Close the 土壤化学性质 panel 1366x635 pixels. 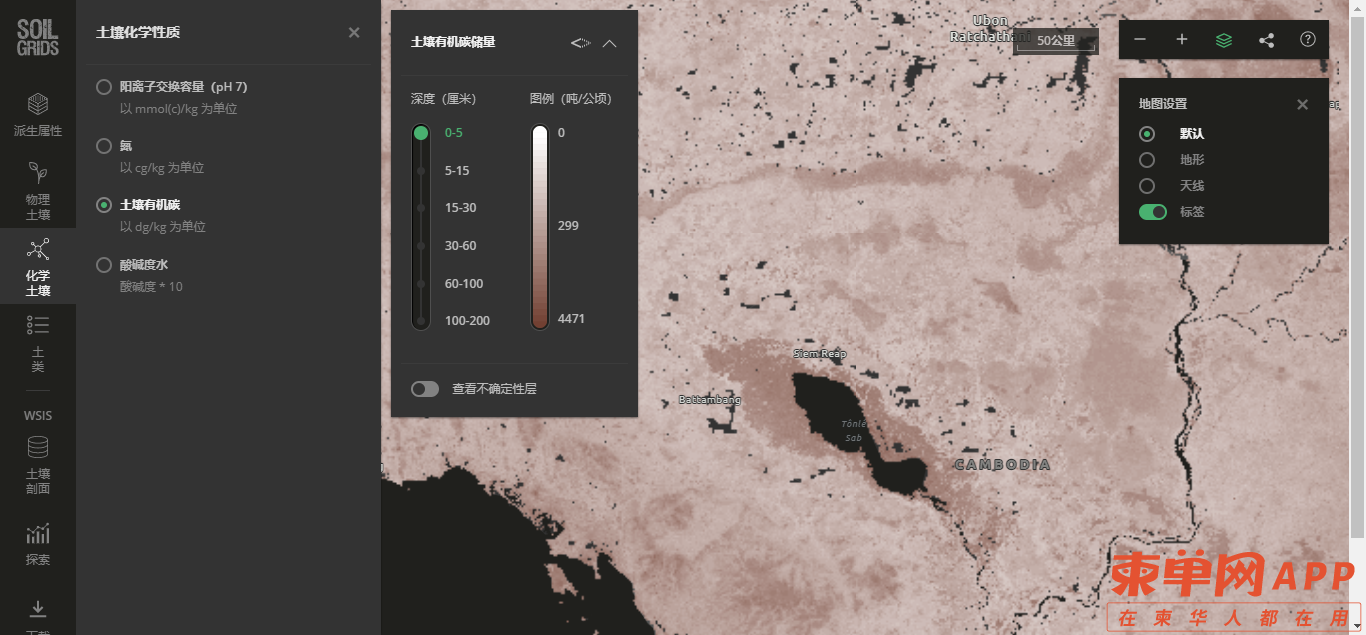354,33
